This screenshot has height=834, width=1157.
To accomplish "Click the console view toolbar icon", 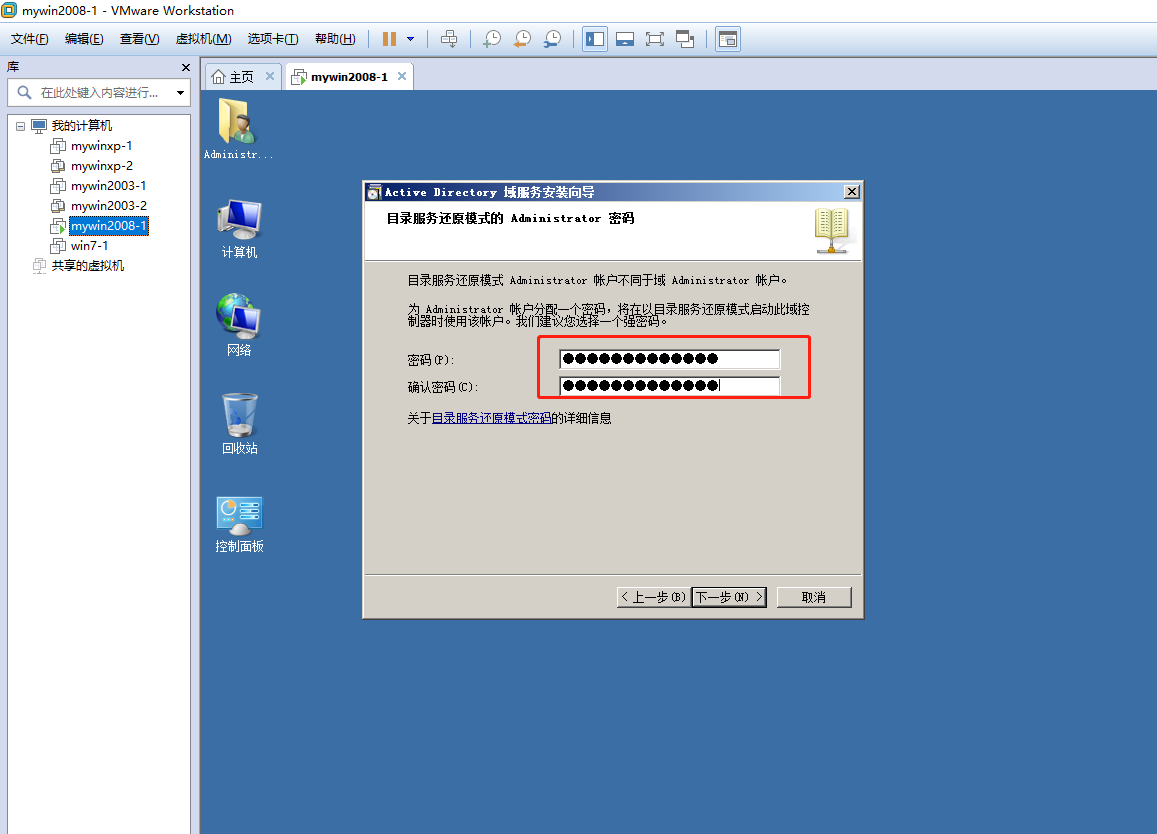I will tap(728, 39).
